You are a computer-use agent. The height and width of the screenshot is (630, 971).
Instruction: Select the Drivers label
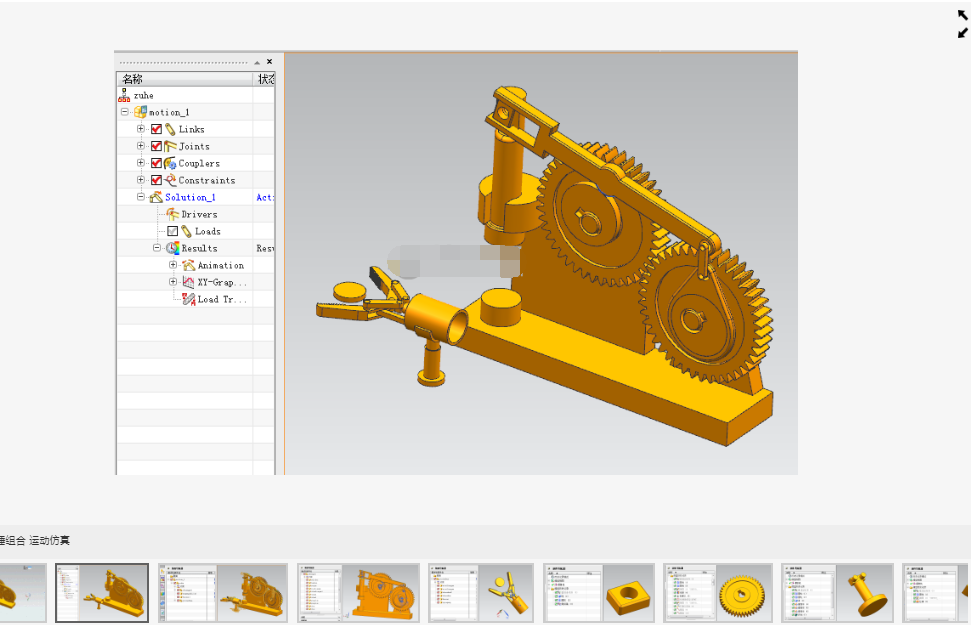199,214
